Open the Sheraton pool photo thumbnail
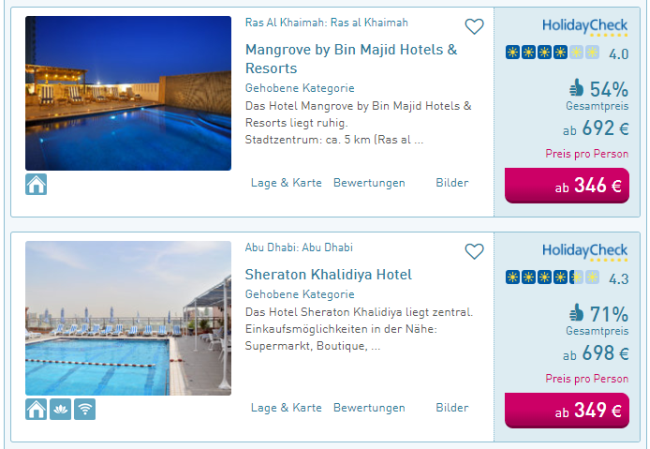Screen dimensions: 650x449 128,318
